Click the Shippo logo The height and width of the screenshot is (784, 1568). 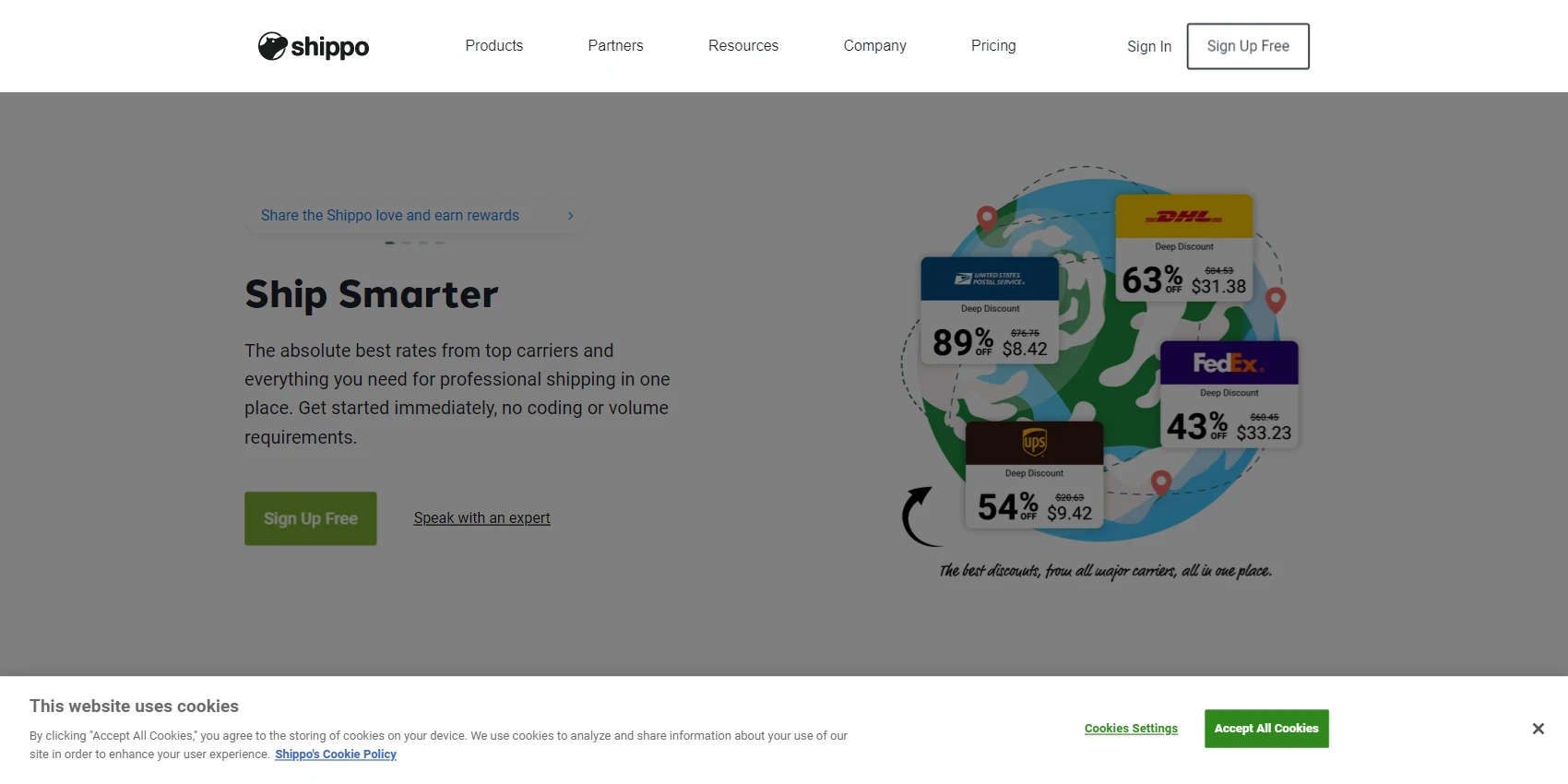click(x=314, y=46)
